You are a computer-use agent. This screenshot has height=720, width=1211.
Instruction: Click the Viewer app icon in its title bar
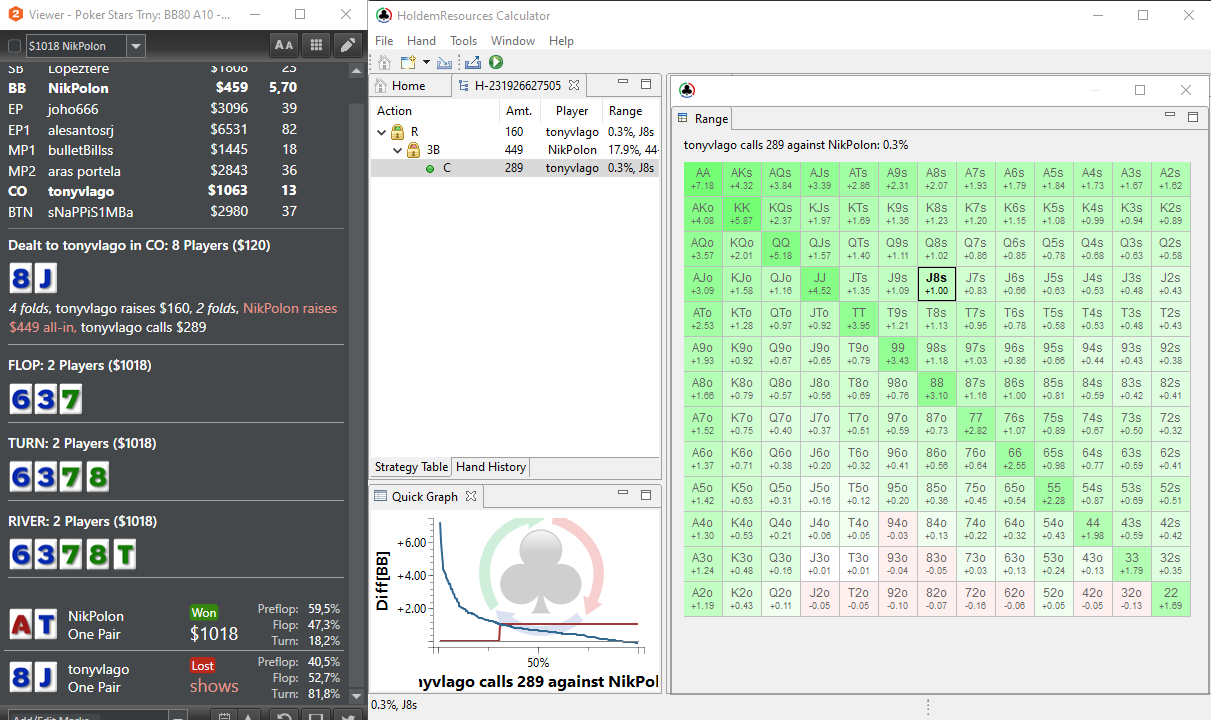tap(14, 15)
